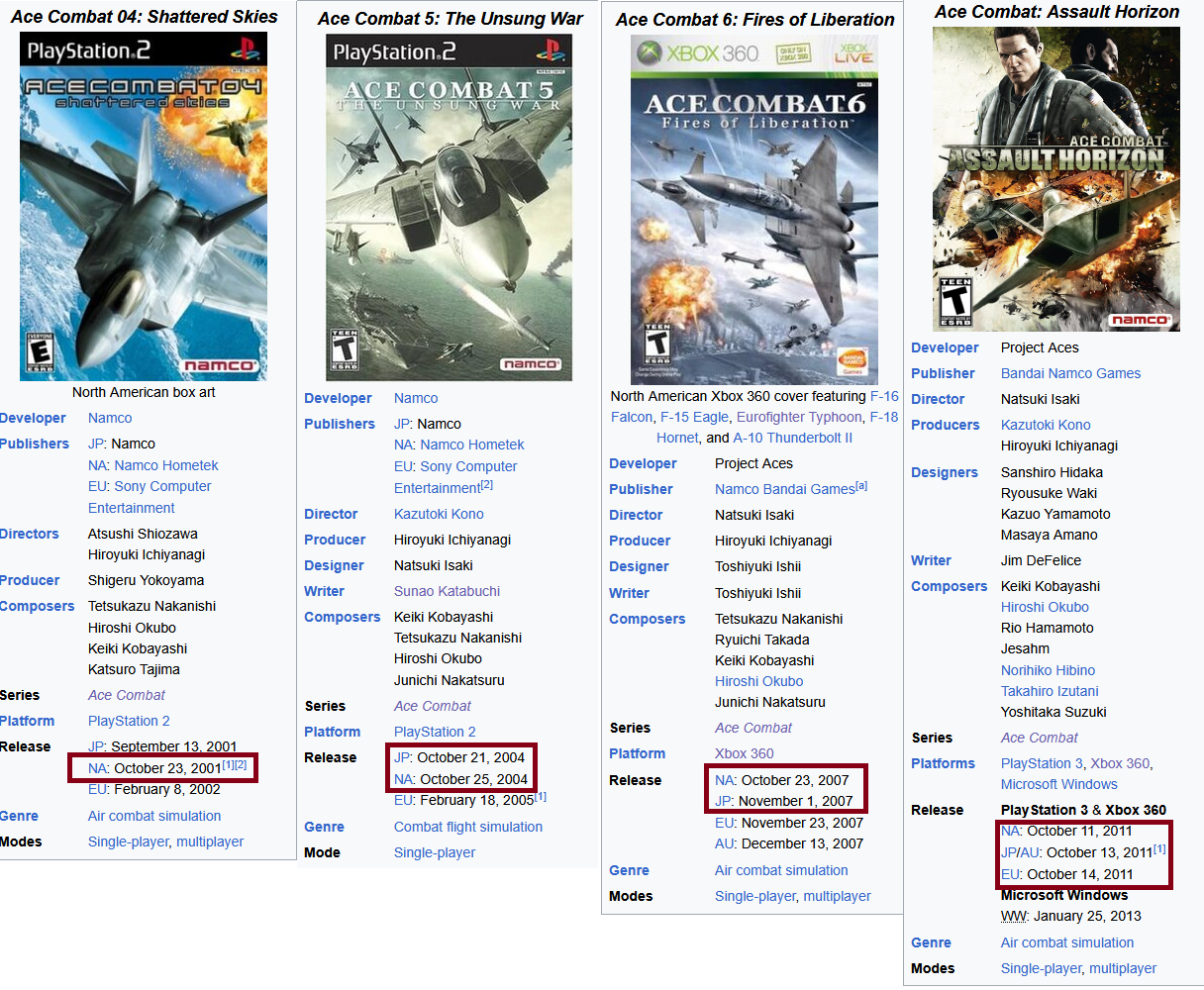Open the F-16 Falcon link in cover caption
This screenshot has height=990, width=1204.
click(754, 406)
